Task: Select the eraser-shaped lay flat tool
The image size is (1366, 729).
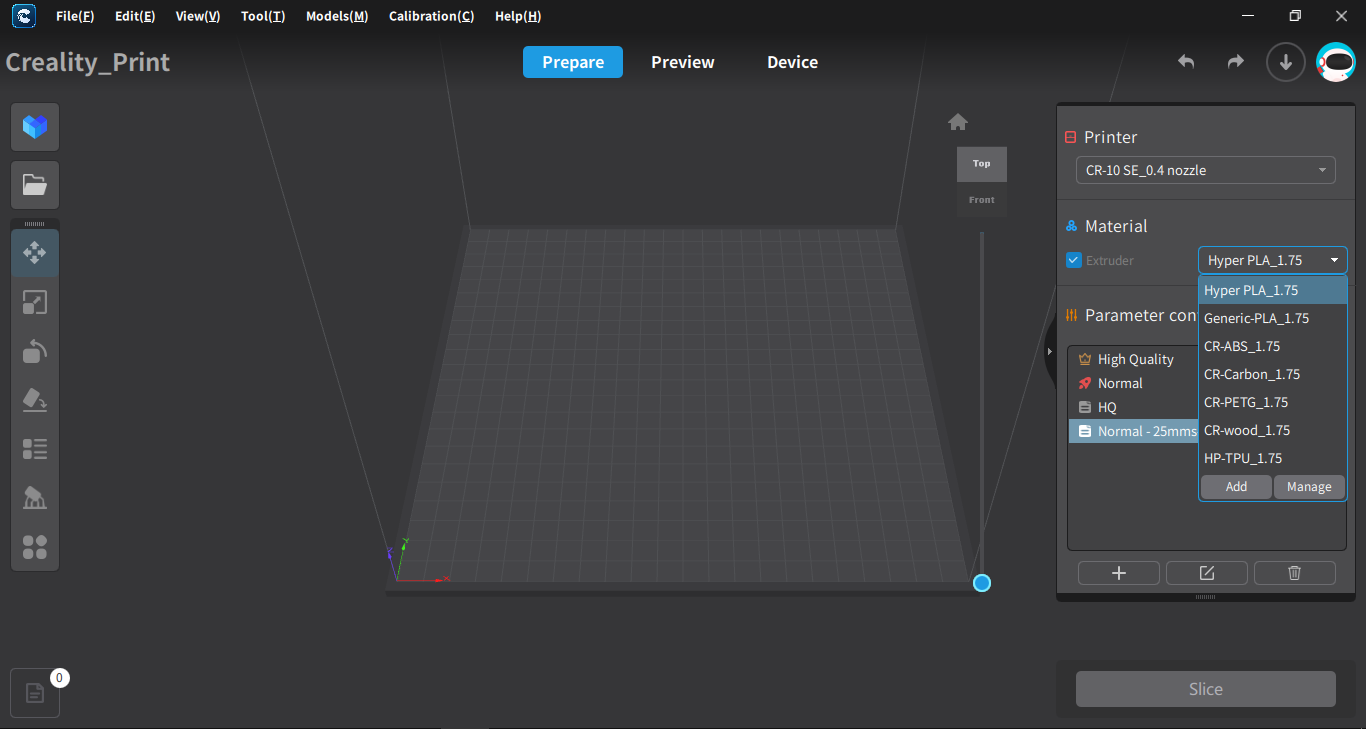Action: click(35, 400)
